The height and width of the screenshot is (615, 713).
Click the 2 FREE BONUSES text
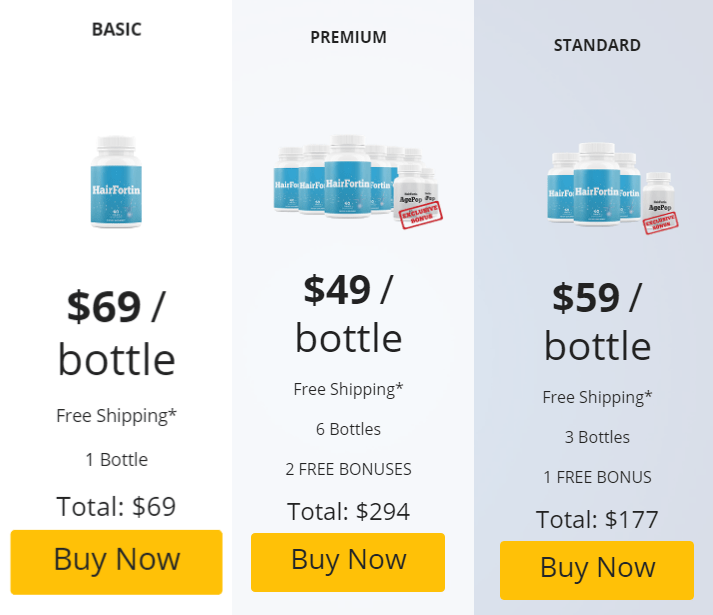click(x=348, y=469)
